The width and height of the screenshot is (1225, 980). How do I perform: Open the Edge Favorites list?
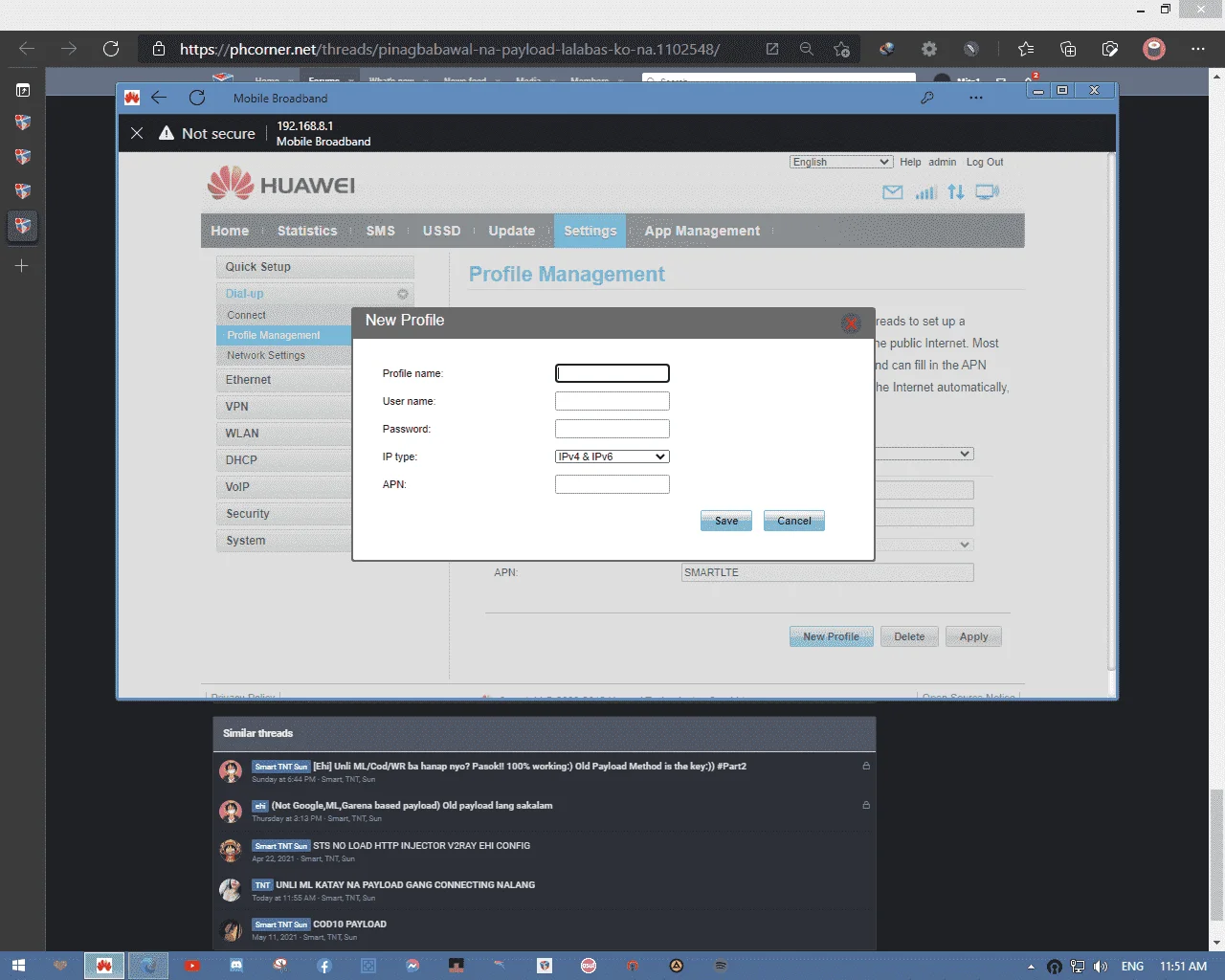[x=1026, y=49]
